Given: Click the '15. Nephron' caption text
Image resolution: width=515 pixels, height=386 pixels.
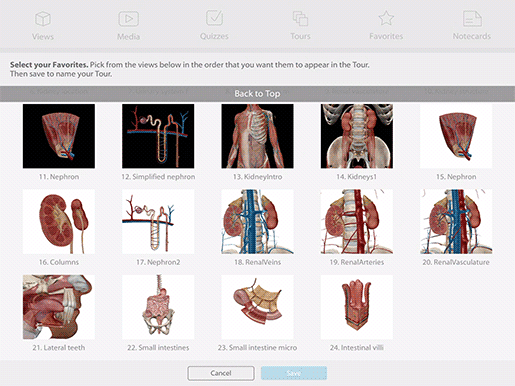Looking at the screenshot, I should click(456, 177).
